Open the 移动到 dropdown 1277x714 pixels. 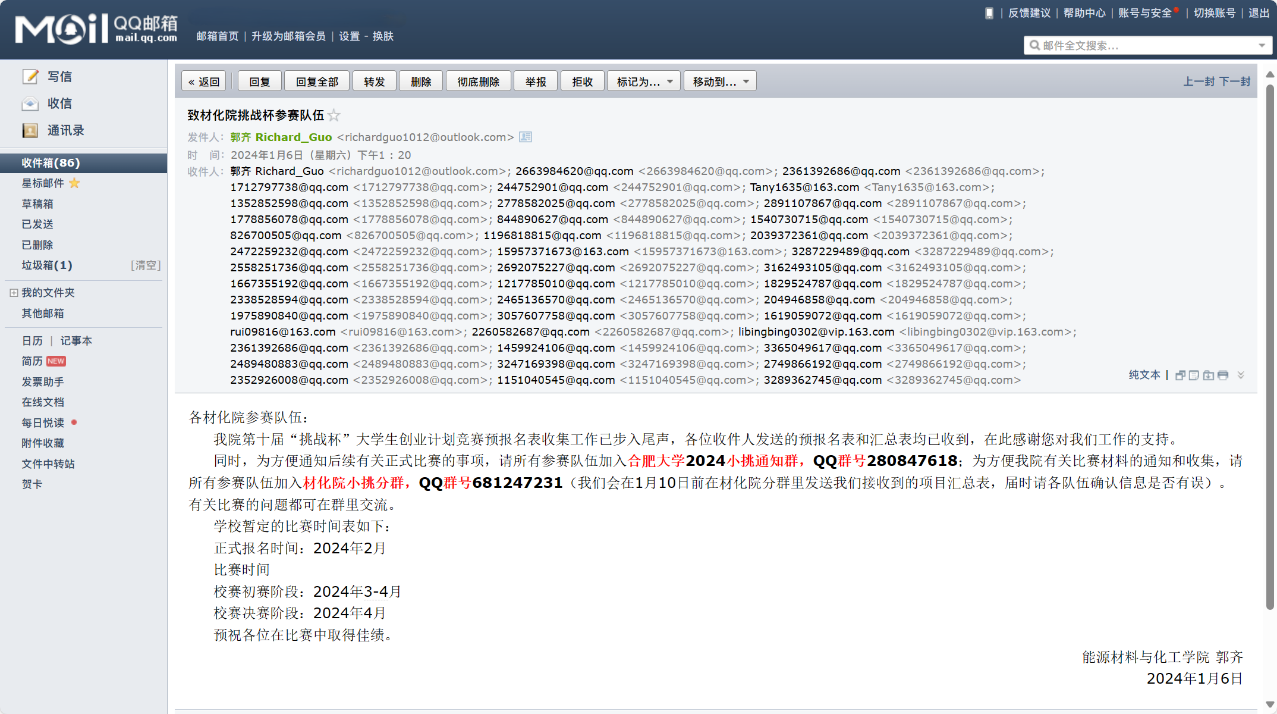pyautogui.click(x=719, y=82)
